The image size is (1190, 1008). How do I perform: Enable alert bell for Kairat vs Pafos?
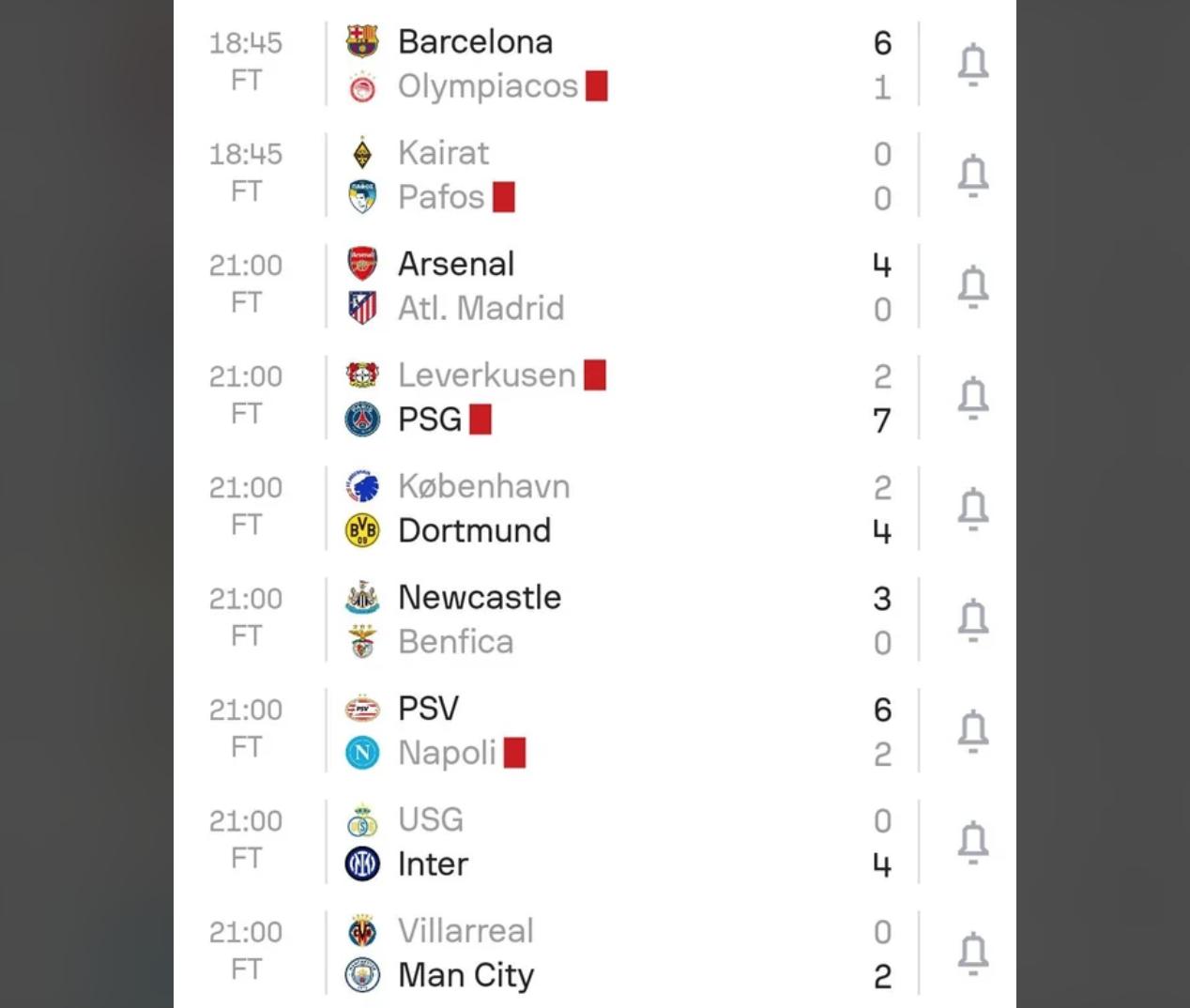(972, 176)
